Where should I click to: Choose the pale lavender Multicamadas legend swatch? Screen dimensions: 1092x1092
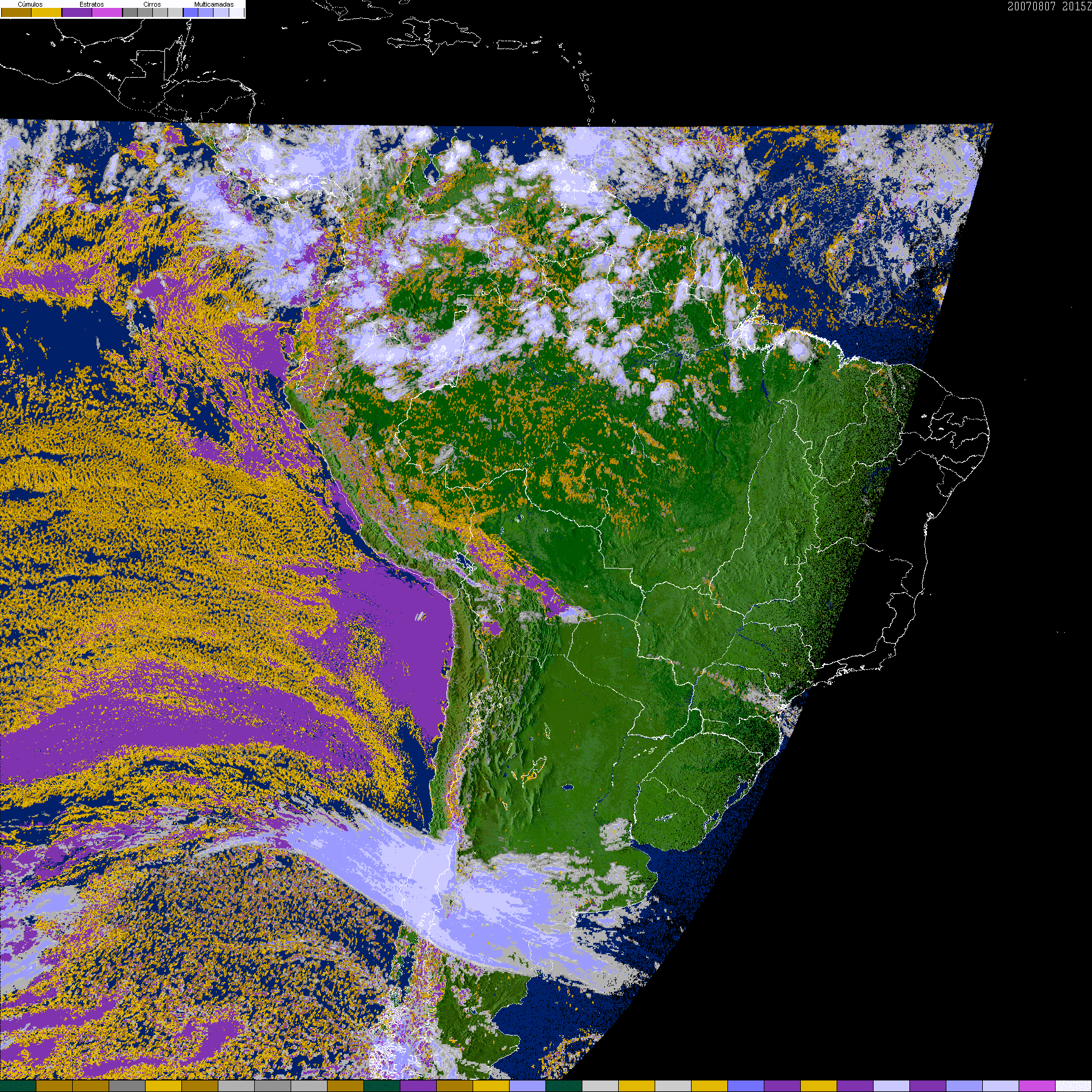(221, 12)
